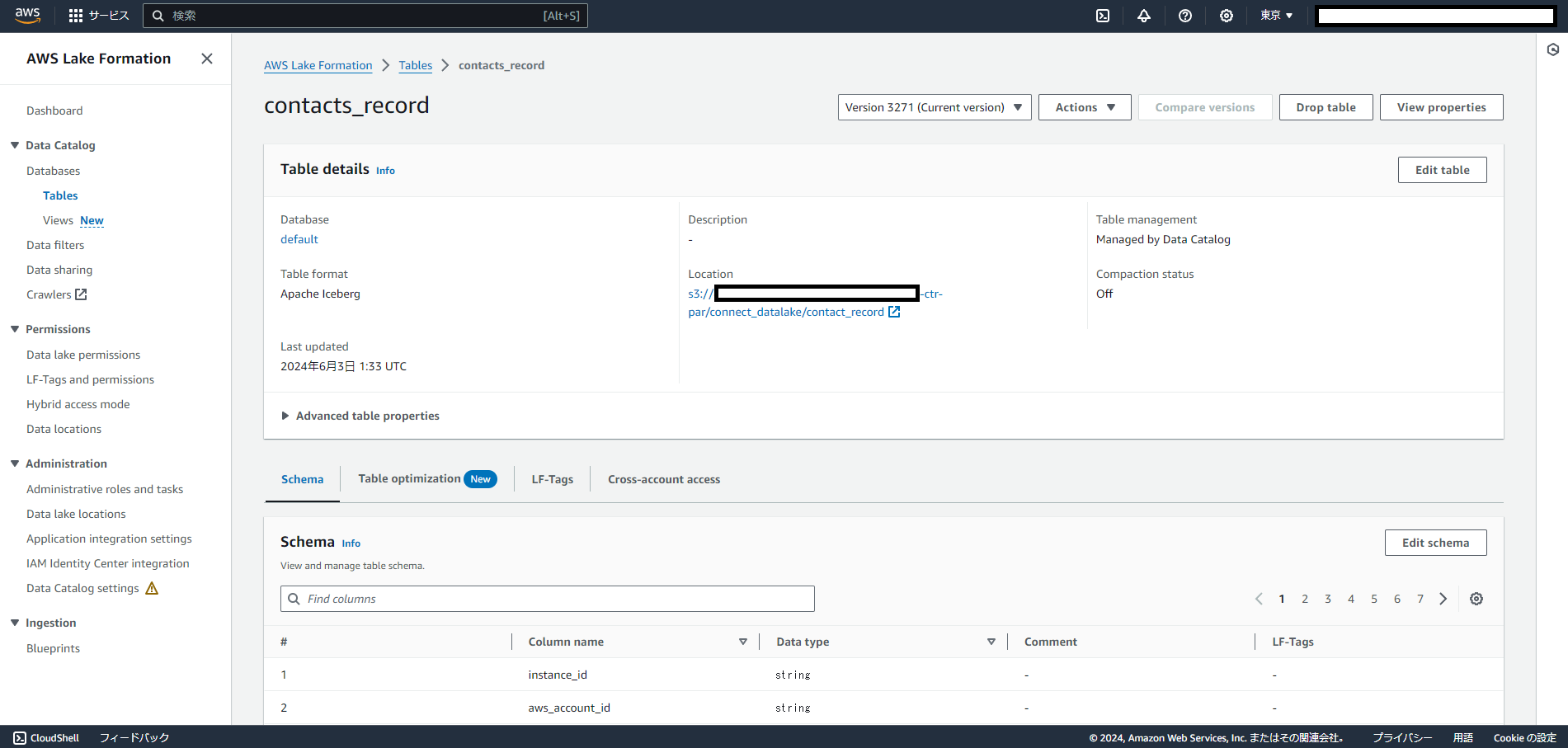
Task: Select instance_id column name cell
Action: pyautogui.click(x=558, y=675)
